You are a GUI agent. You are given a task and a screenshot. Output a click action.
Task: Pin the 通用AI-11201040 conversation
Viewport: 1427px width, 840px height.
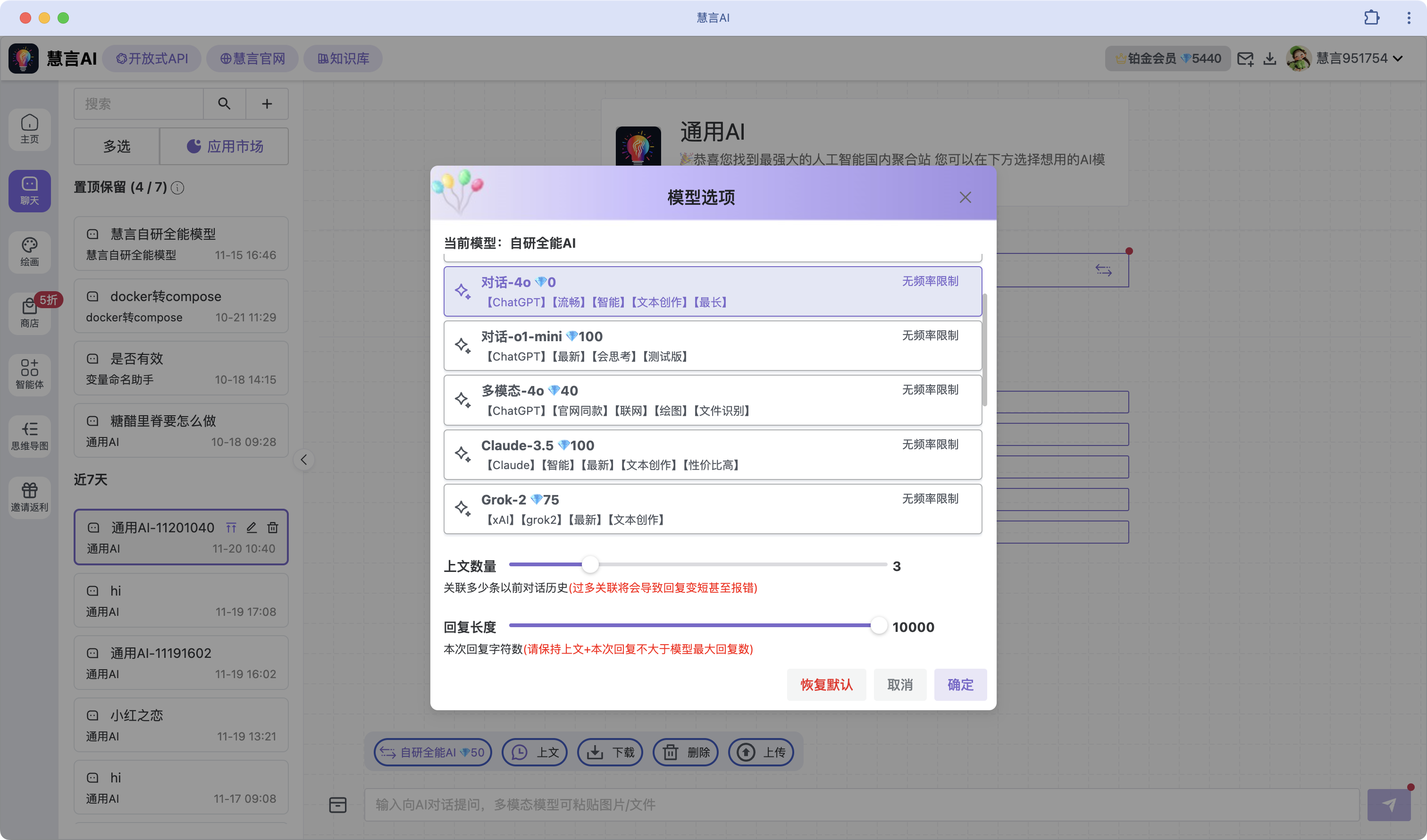(231, 527)
